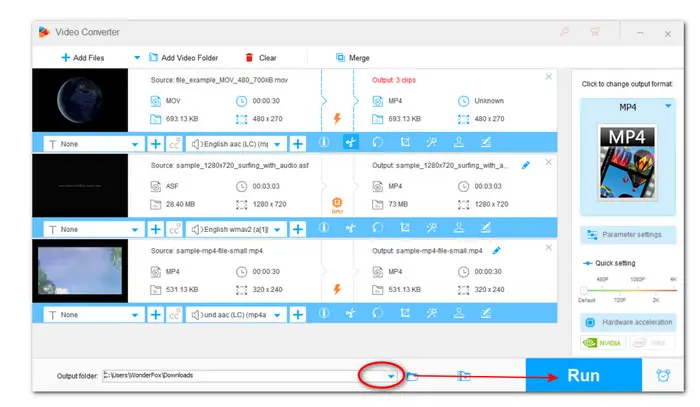
Task: Add subtitle to ASF surfing row
Action: (155, 229)
